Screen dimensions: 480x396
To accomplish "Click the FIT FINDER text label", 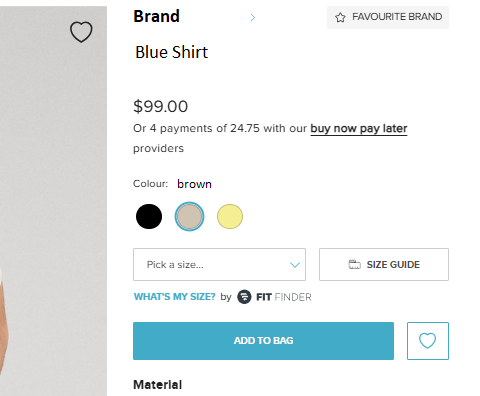I will point(284,297).
